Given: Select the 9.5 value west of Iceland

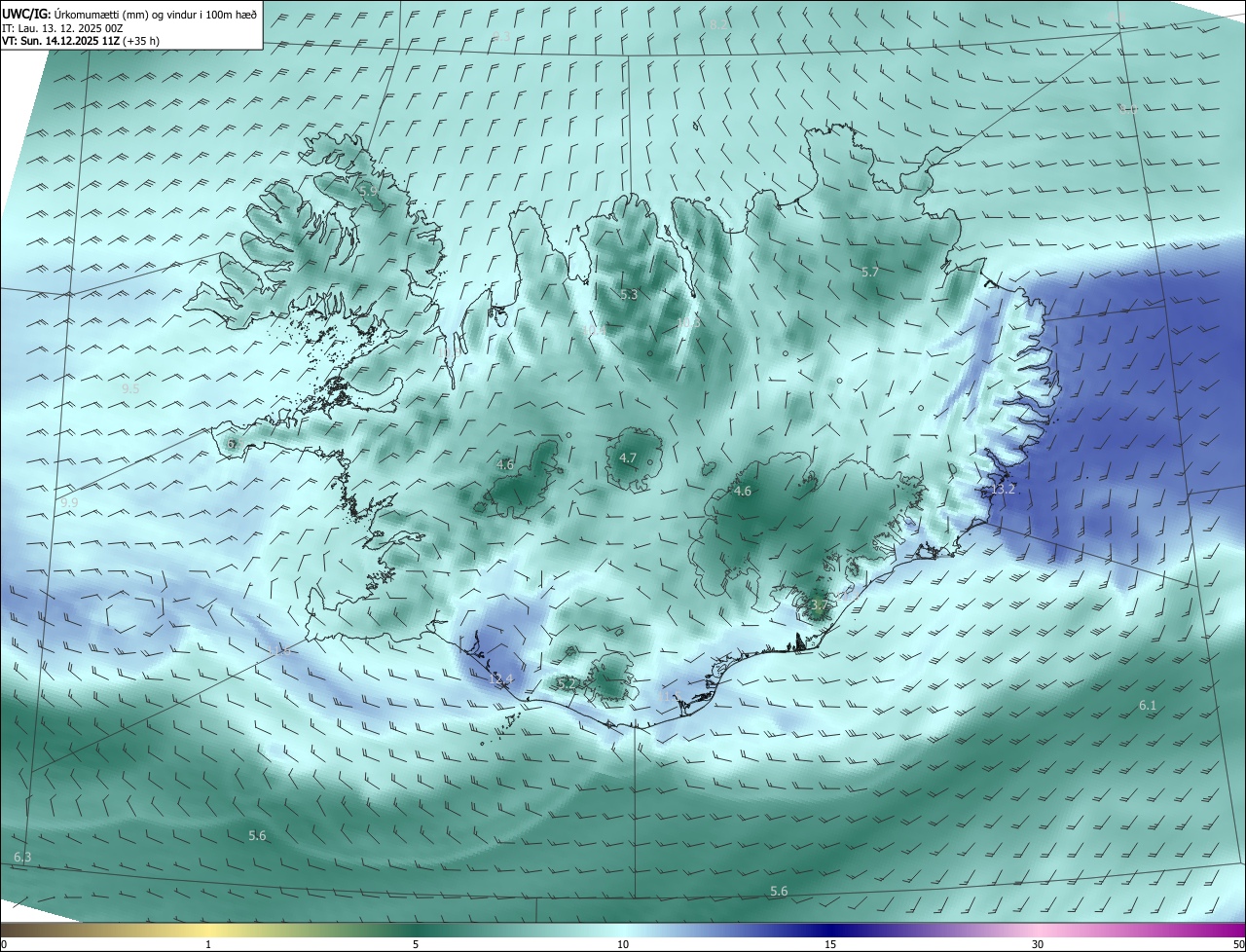Looking at the screenshot, I should pos(130,389).
